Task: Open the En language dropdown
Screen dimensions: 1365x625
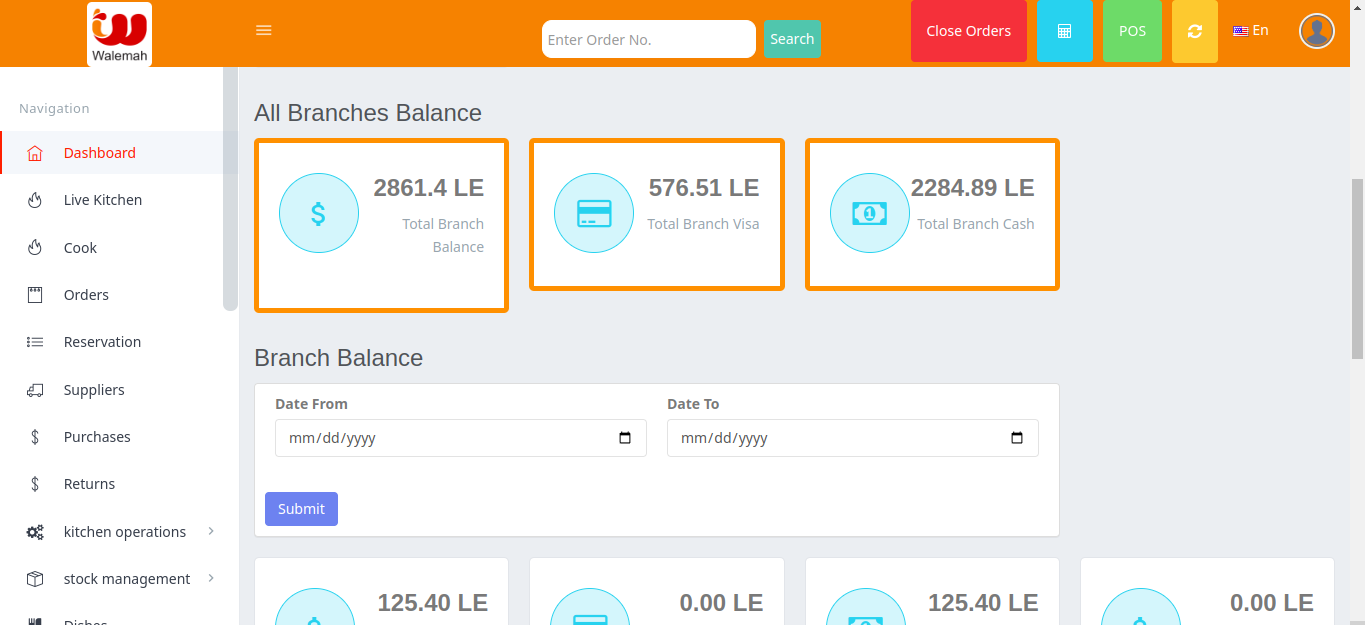Action: [x=1251, y=31]
